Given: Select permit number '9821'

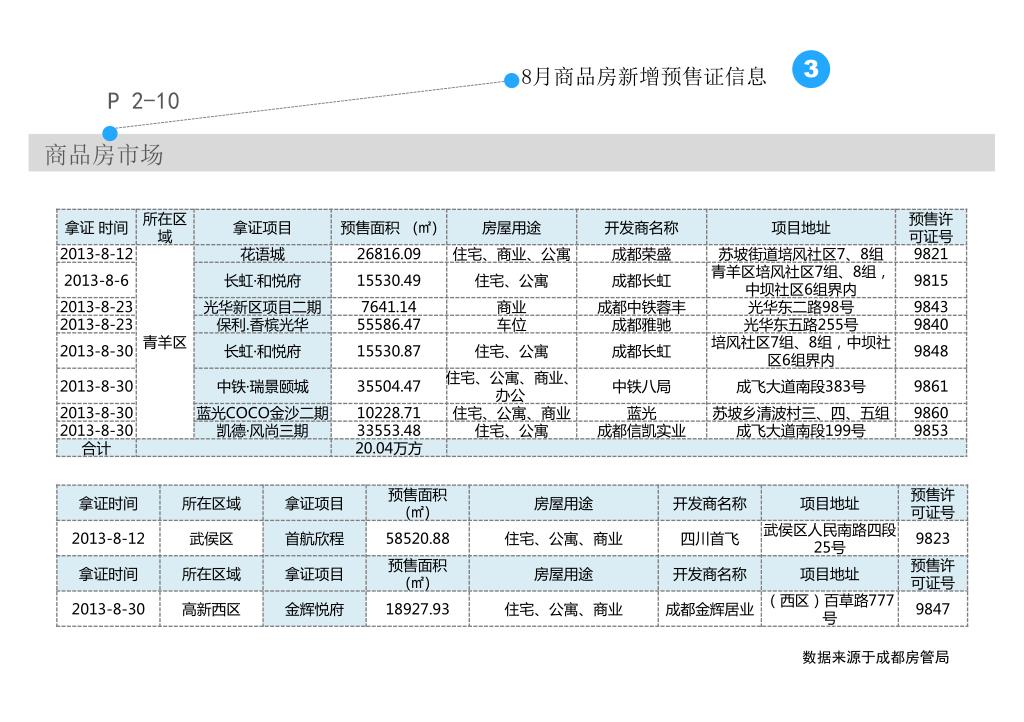Looking at the screenshot, I should click(931, 254).
